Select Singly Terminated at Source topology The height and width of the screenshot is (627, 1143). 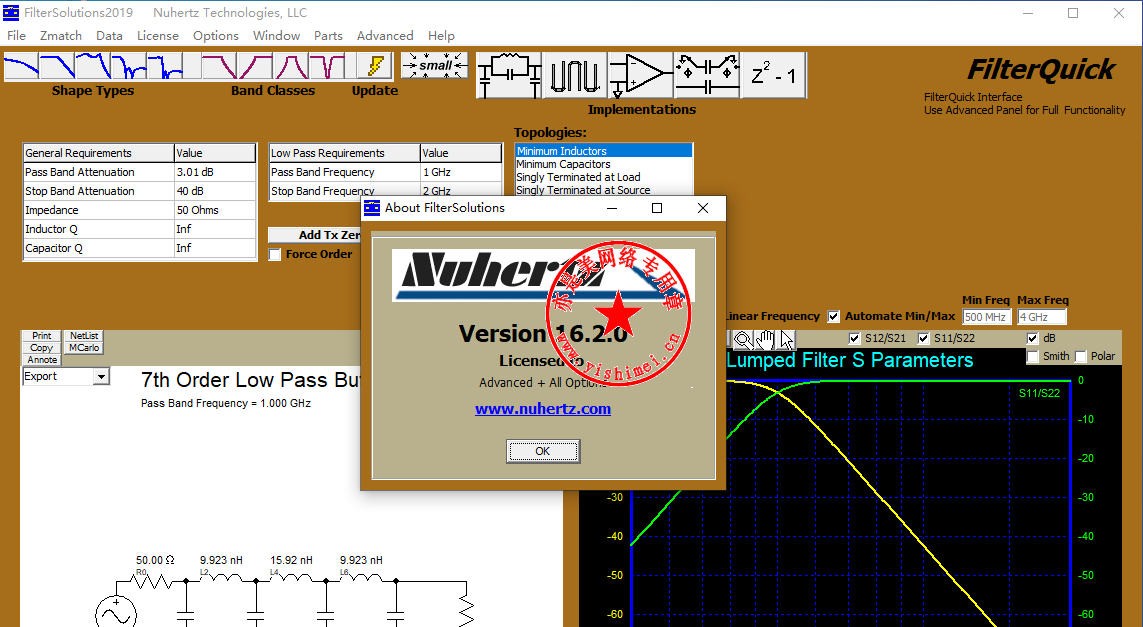point(604,190)
